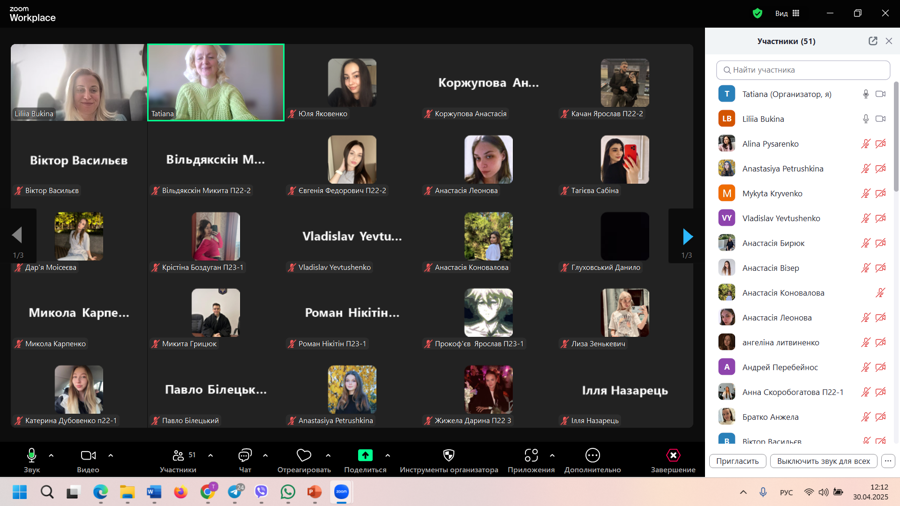
Task: Expand the arrow next to Приложения
Action: point(552,456)
